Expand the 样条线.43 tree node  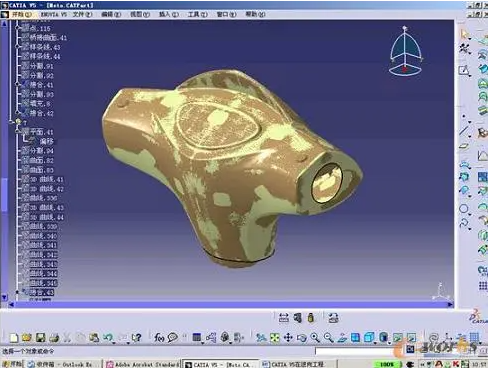tap(18, 47)
